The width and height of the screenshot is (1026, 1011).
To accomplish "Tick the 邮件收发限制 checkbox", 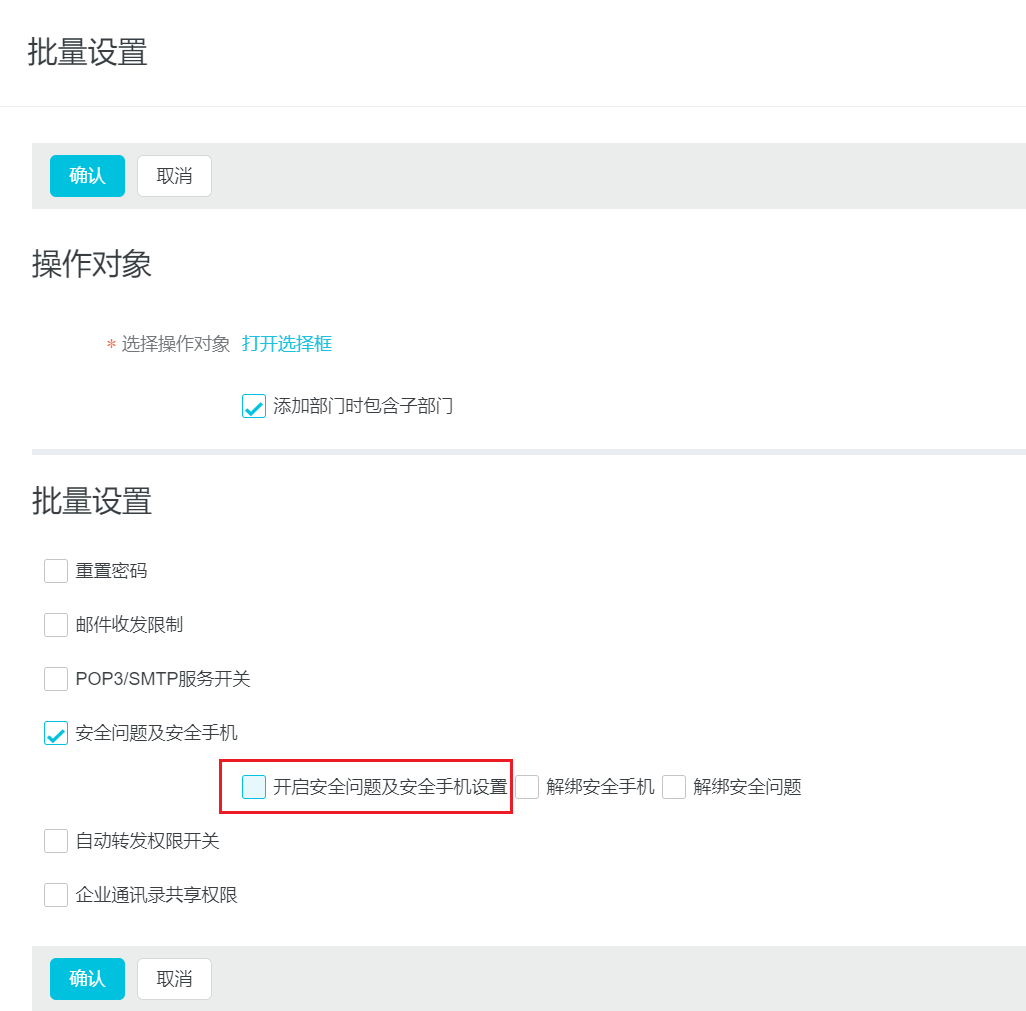I will click(x=56, y=625).
